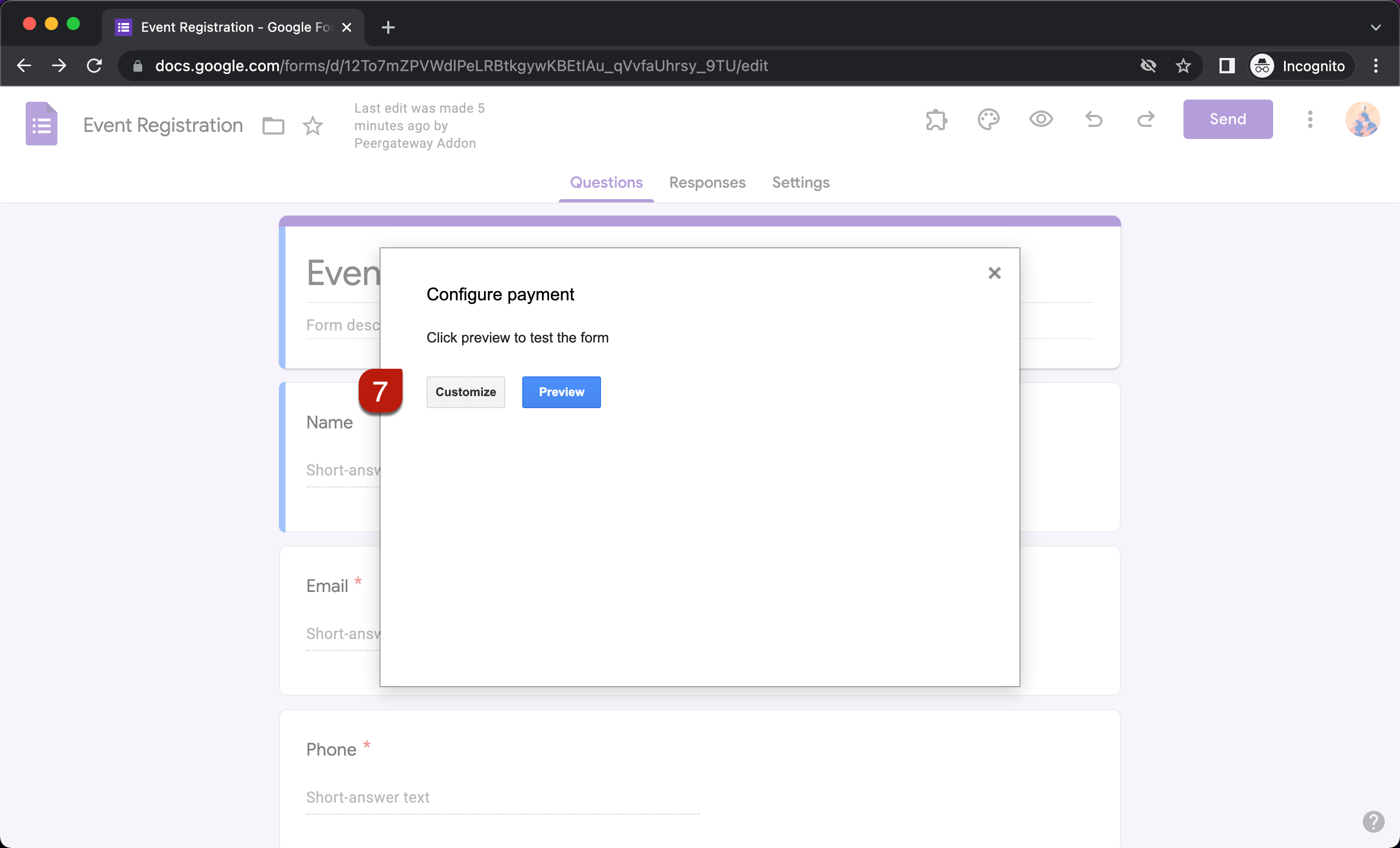Open the Move to folder icon
Viewport: 1400px width, 848px height.
click(x=273, y=126)
